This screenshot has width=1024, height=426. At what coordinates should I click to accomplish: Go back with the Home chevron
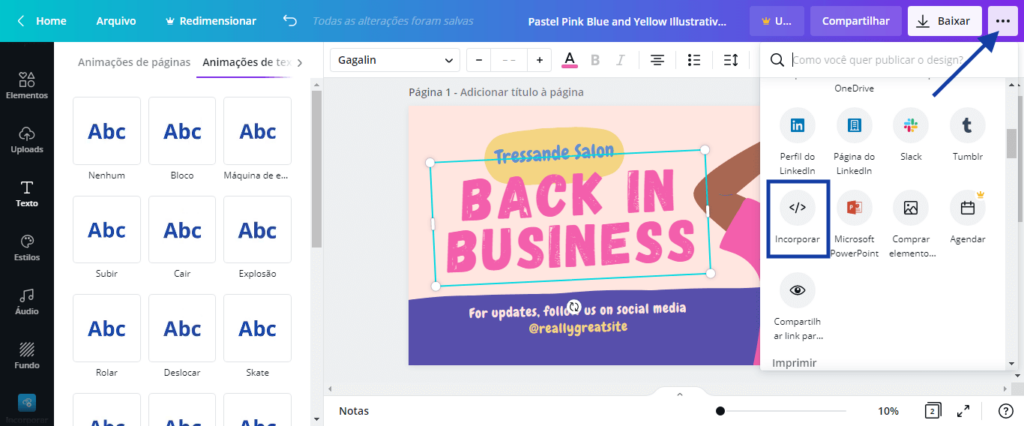(x=22, y=21)
